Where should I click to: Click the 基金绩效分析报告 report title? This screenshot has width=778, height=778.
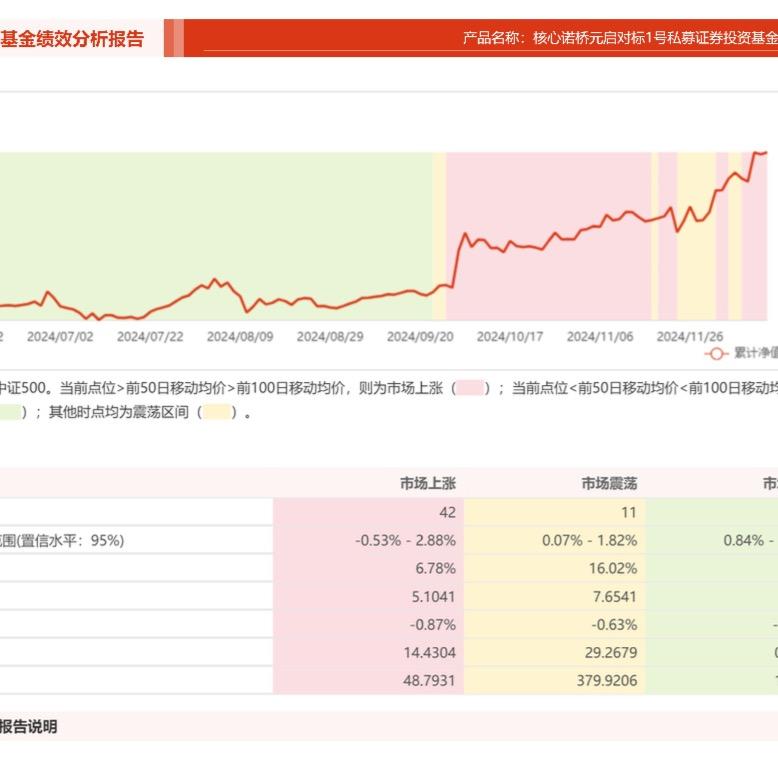[72, 39]
